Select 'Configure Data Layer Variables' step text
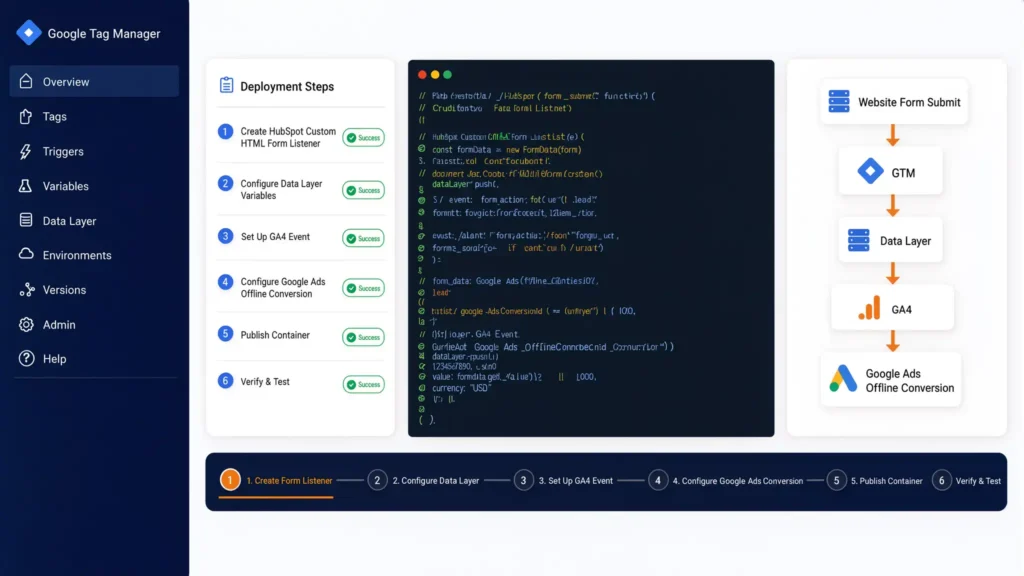Viewport: 1024px width, 576px height. coord(281,189)
